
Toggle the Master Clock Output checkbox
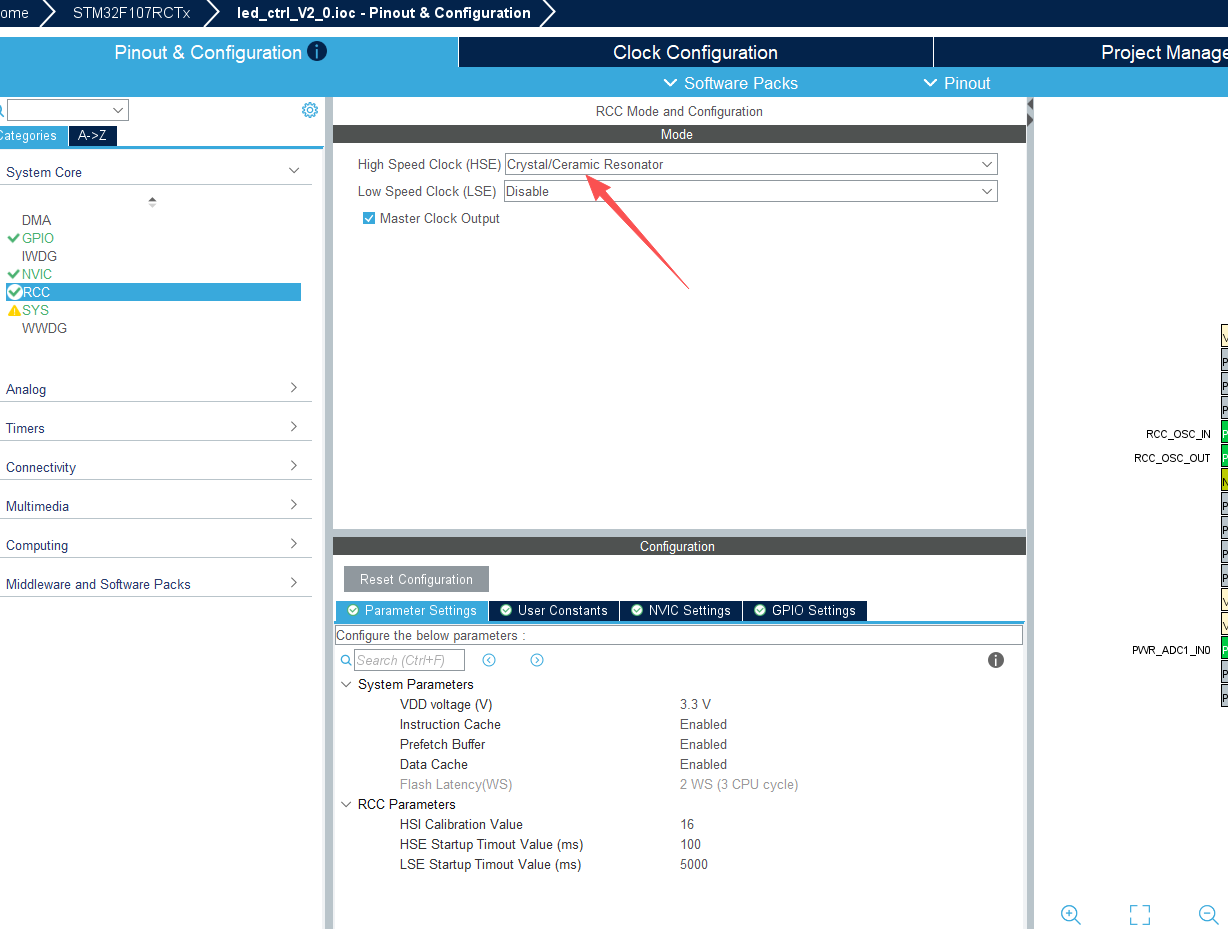click(x=369, y=218)
